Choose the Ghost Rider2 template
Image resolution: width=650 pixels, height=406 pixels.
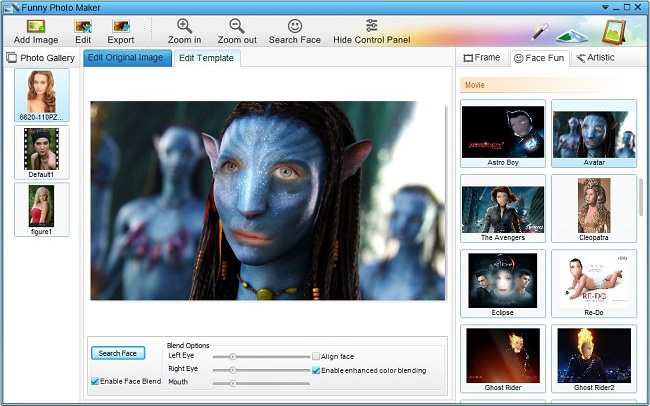[594, 358]
